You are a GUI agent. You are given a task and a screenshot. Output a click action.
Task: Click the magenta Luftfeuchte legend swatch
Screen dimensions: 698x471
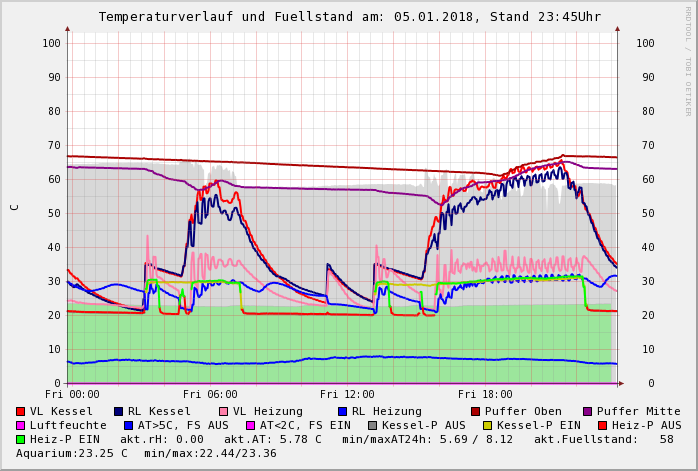[21, 425]
